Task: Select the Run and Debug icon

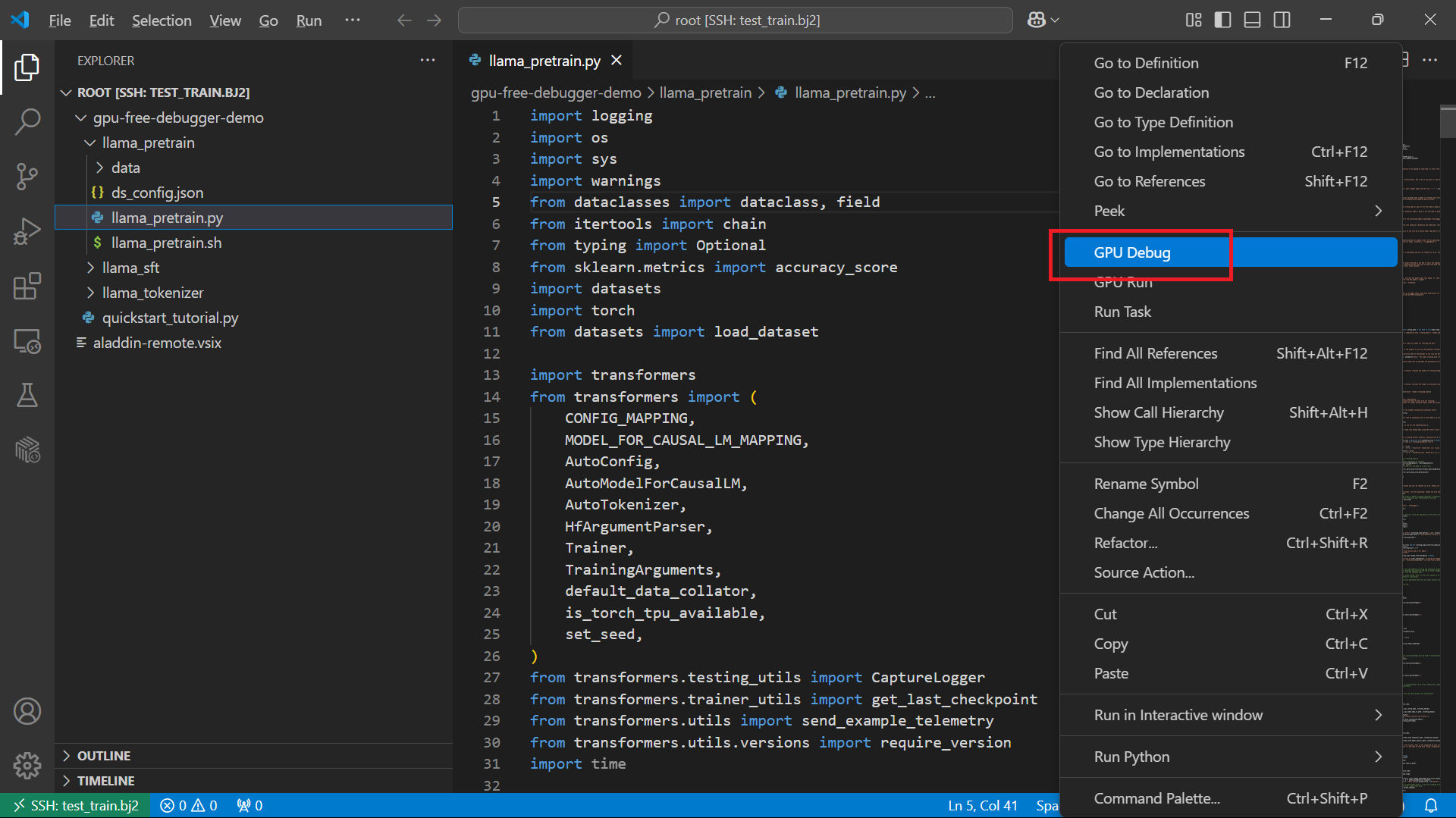Action: click(27, 230)
